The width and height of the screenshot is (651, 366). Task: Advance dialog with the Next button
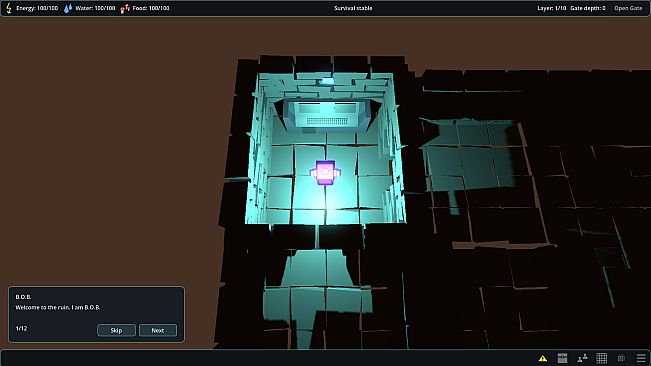click(x=158, y=330)
